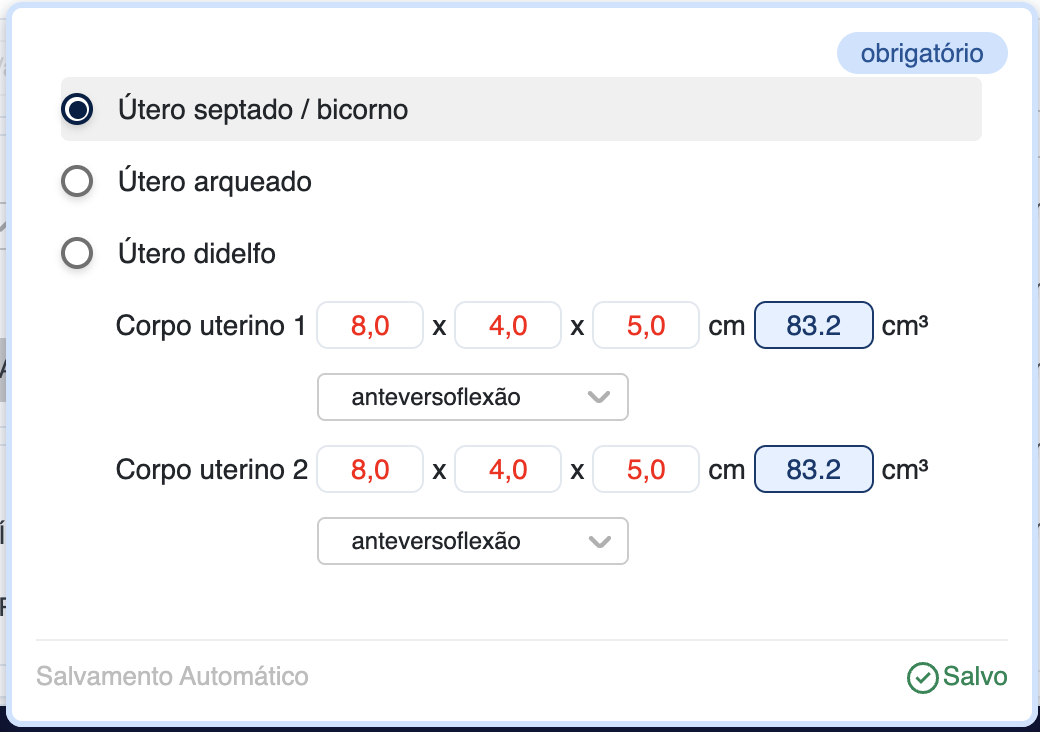
Task: Click the green Salvo checkmark icon
Action: tap(921, 678)
